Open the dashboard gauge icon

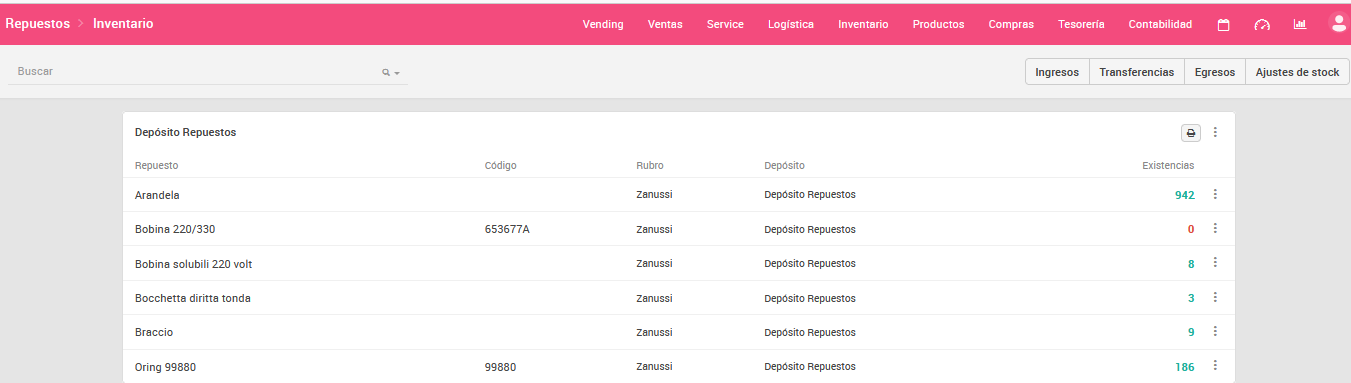1262,24
